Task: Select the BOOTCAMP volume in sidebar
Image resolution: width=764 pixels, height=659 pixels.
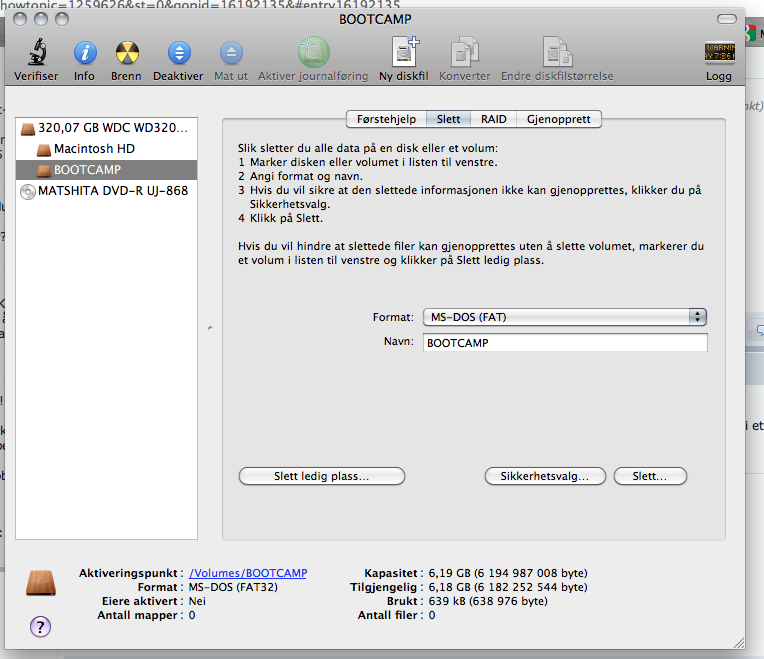Action: click(x=106, y=170)
